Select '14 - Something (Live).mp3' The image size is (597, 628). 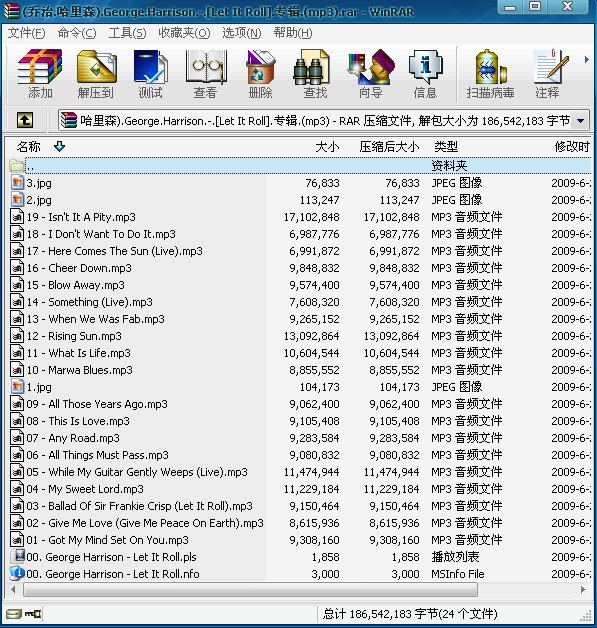tap(90, 302)
